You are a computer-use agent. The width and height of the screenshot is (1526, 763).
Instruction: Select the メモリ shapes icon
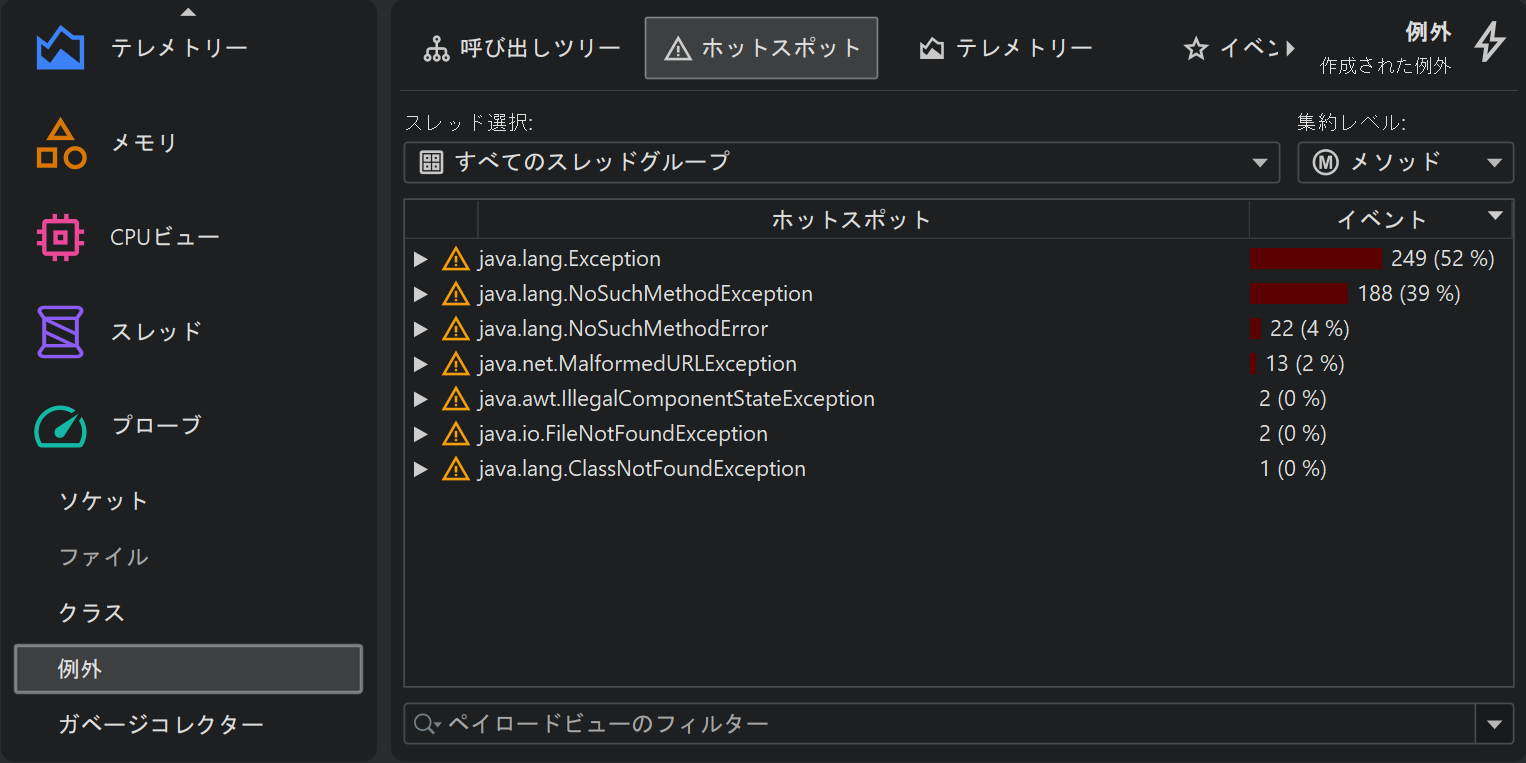point(60,143)
